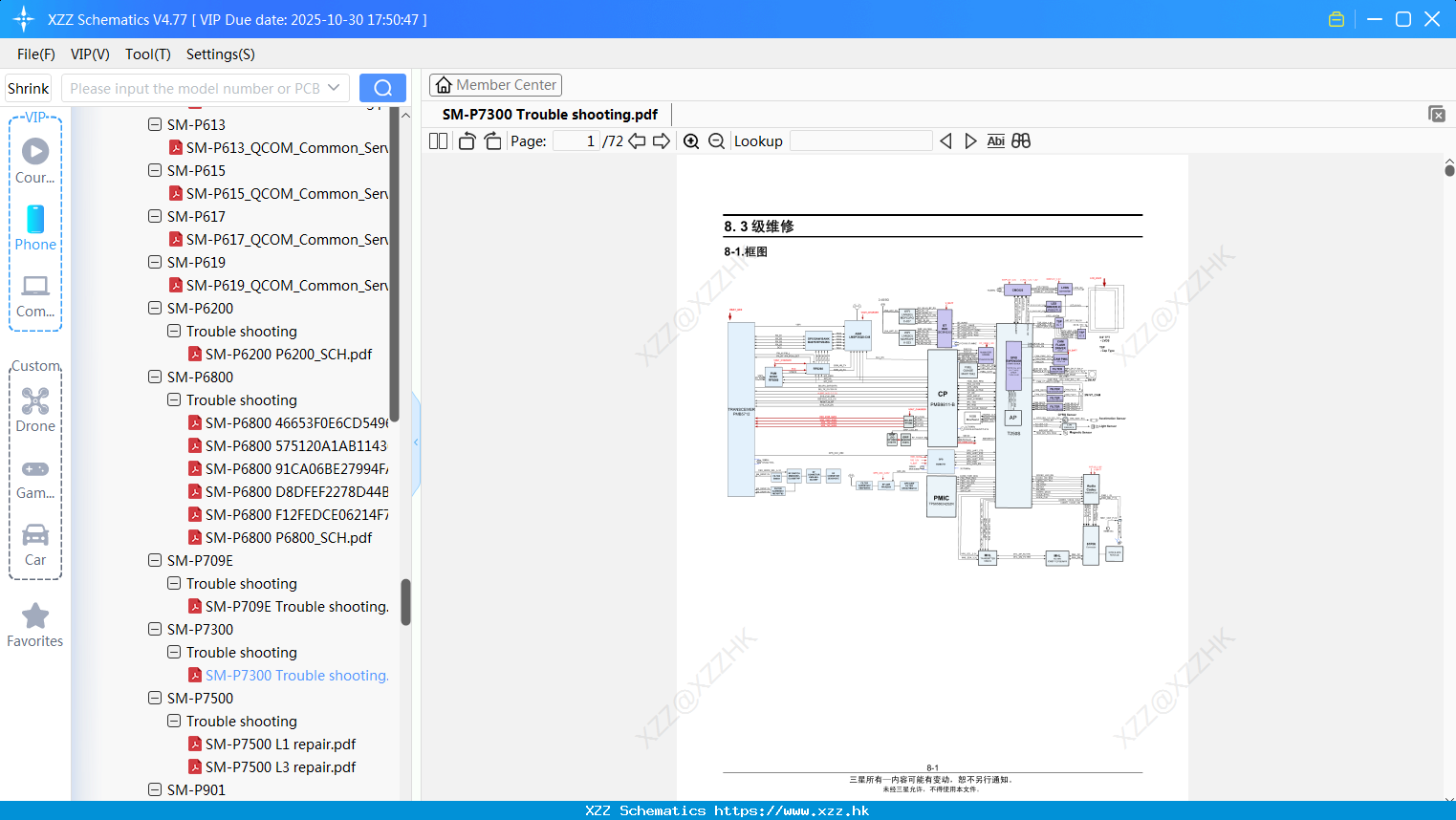
Task: Select Computer category in sidebar
Action: [35, 295]
